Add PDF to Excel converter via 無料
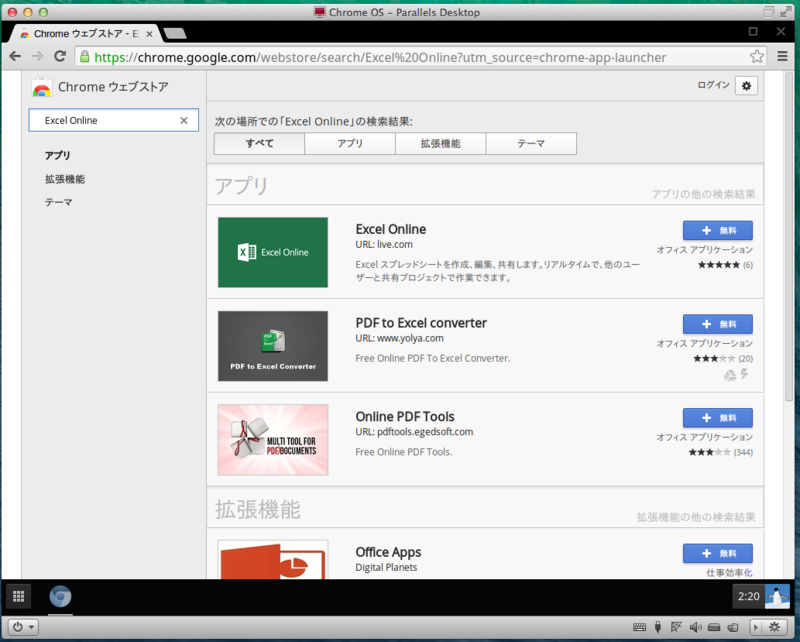 tap(717, 324)
